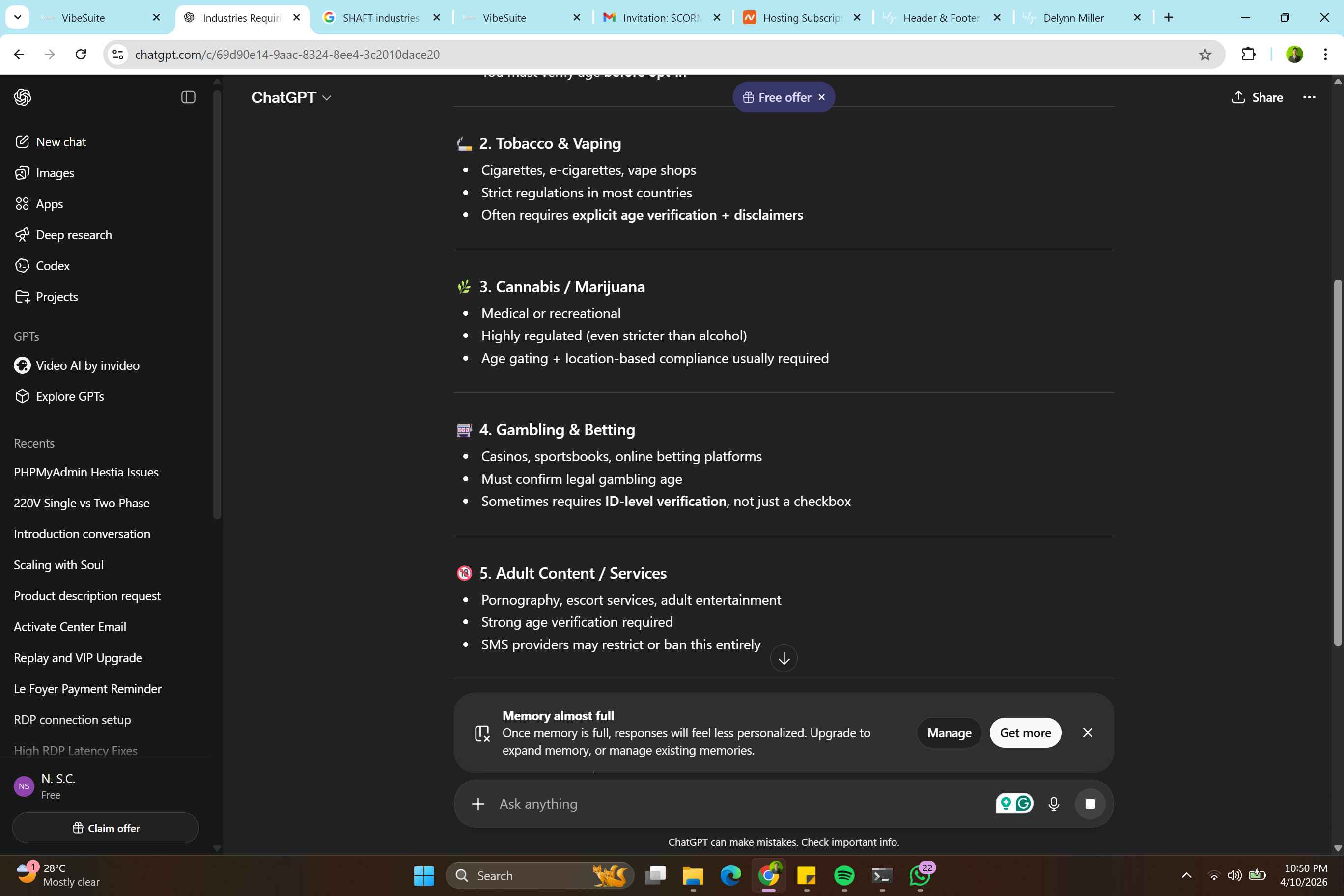Reload the page
The width and height of the screenshot is (1344, 896).
pos(81,55)
